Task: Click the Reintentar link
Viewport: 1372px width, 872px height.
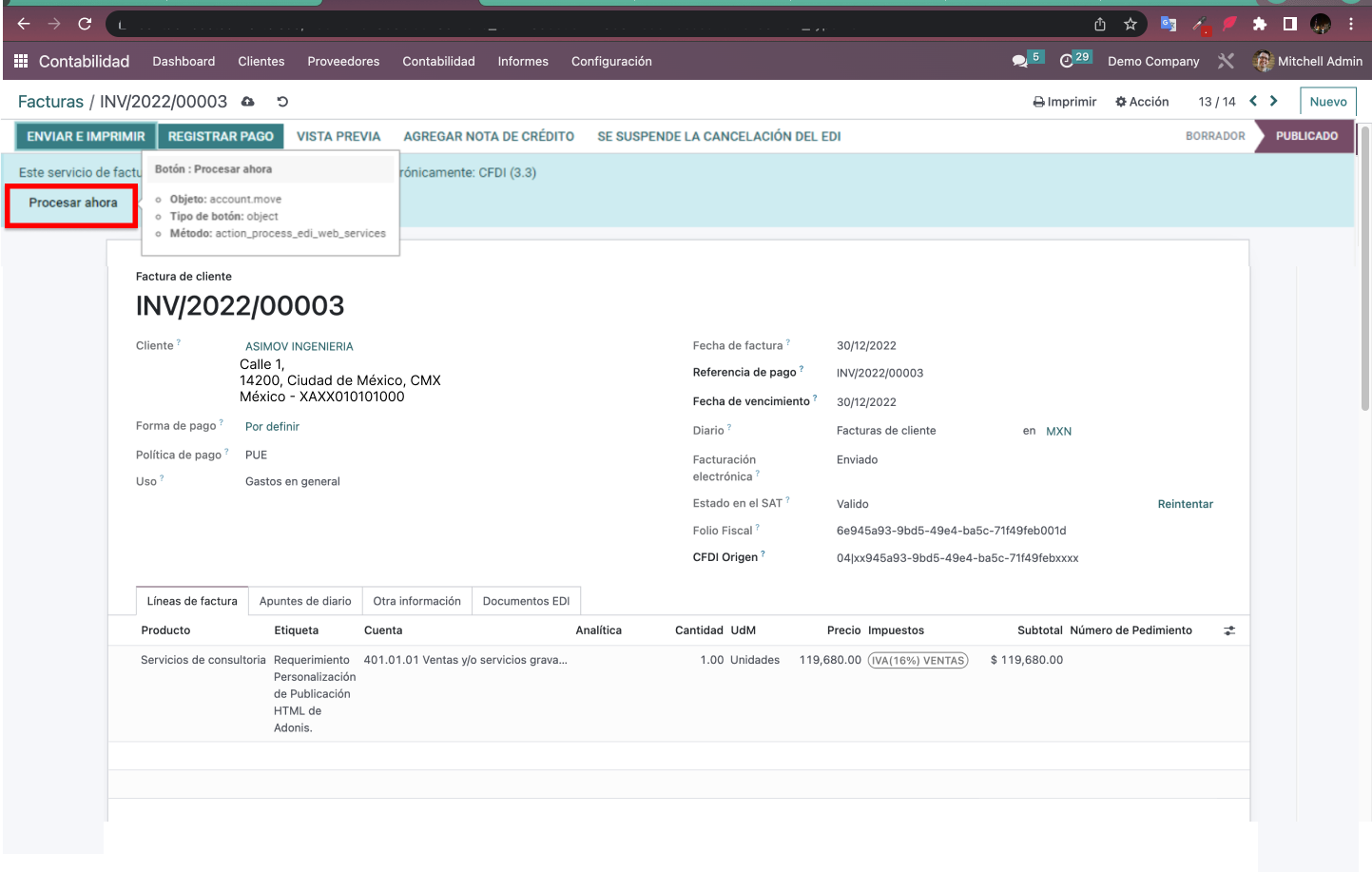Action: tap(1185, 504)
